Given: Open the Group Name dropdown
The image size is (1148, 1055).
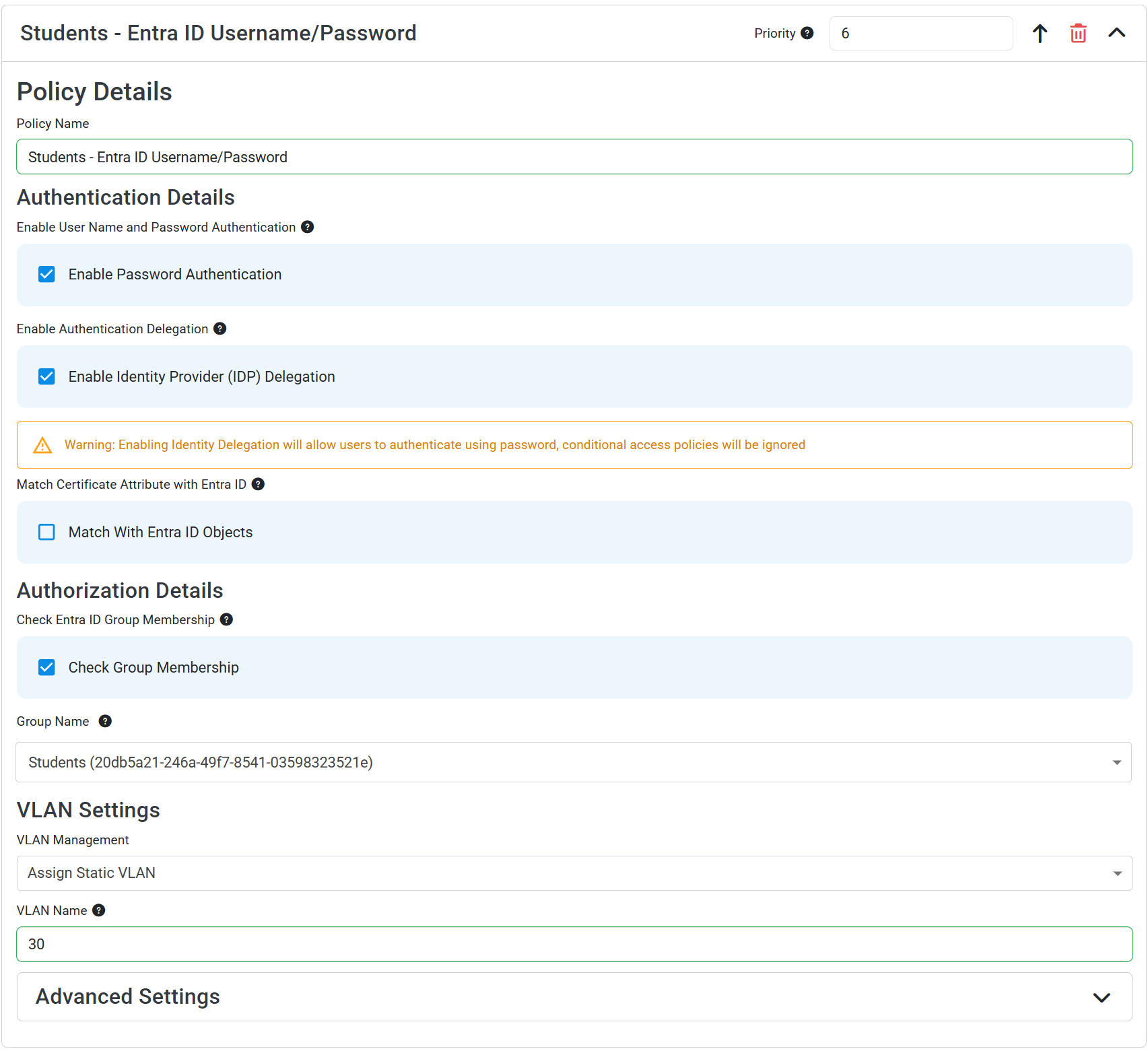Looking at the screenshot, I should click(1116, 762).
